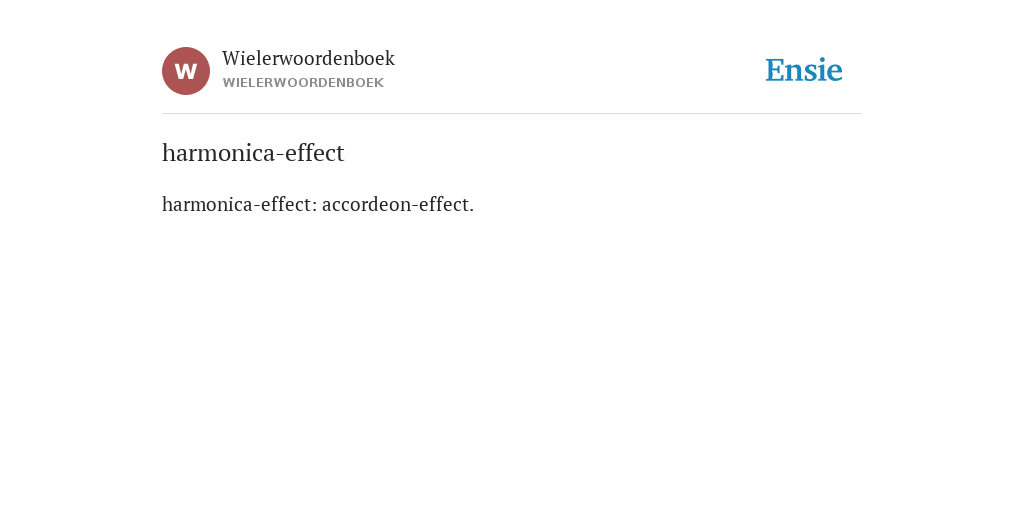Click the horizontal divider under the header

pos(512,114)
